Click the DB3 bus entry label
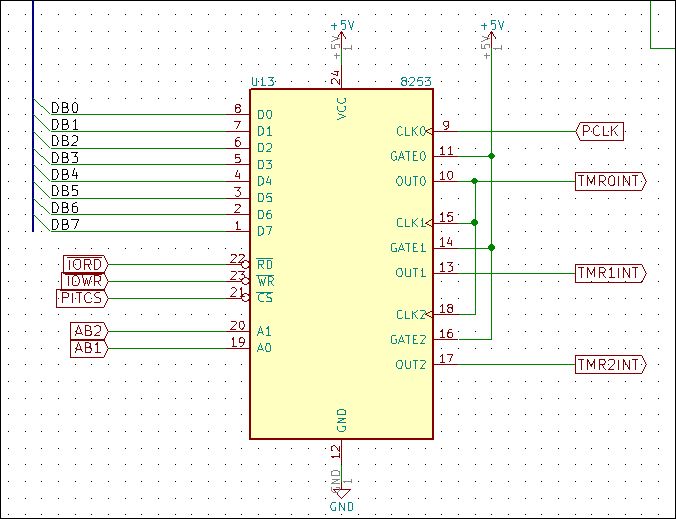Screen dimensions: 676x519 (x=65, y=158)
